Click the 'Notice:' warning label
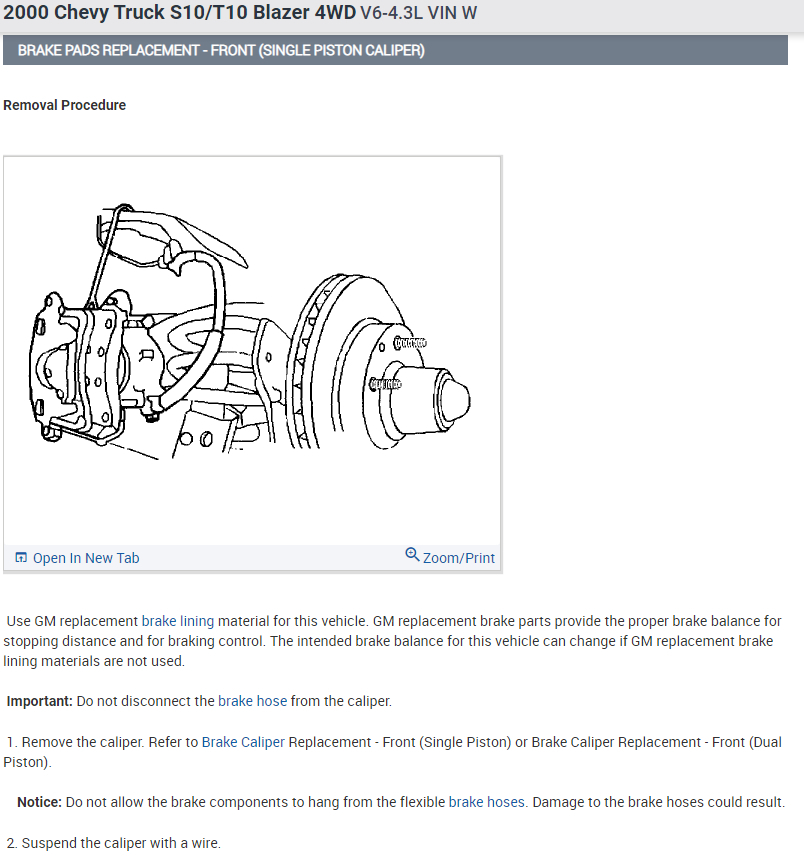This screenshot has height=856, width=804. [x=39, y=802]
